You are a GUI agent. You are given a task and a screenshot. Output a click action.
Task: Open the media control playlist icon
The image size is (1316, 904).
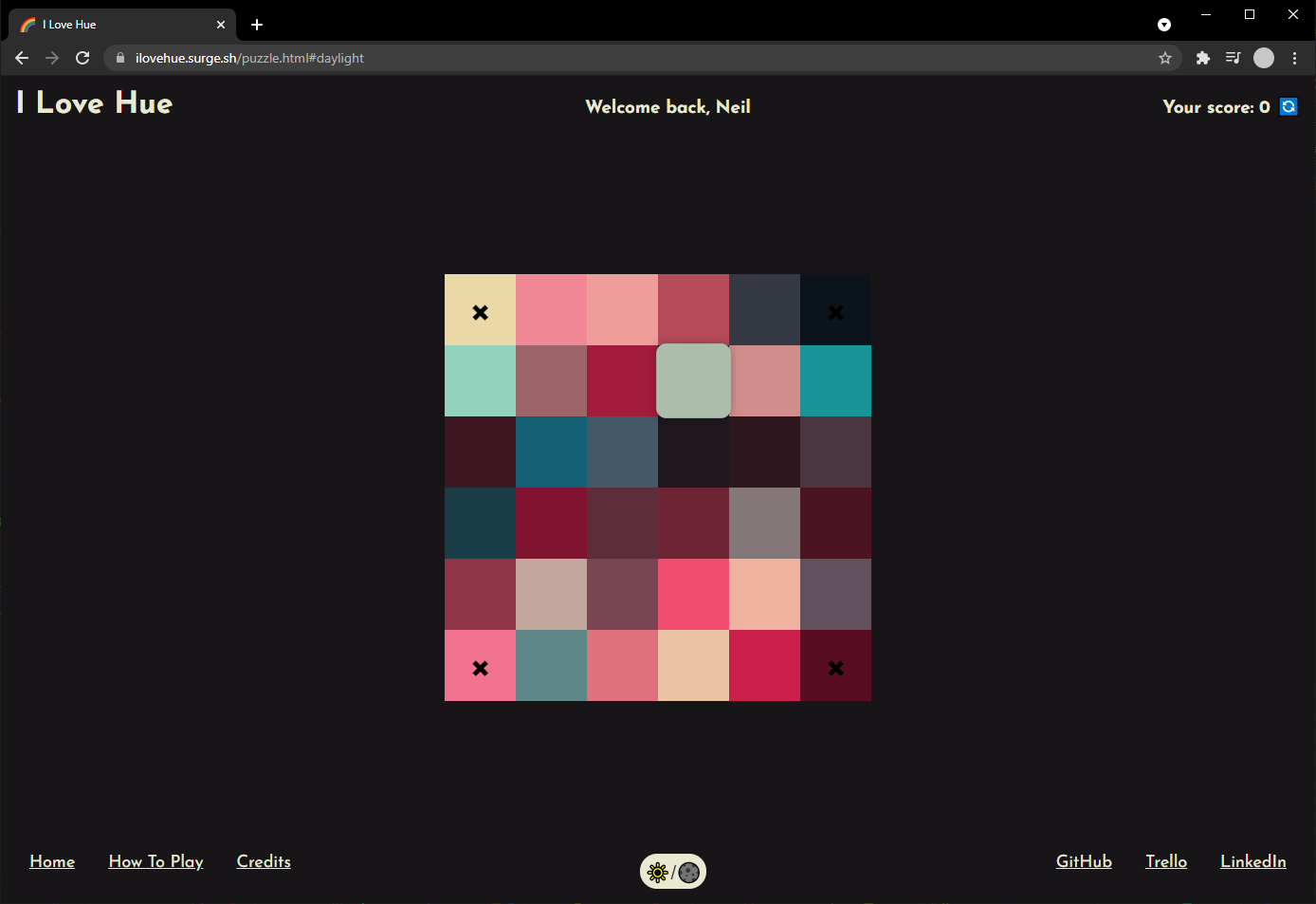[x=1233, y=58]
